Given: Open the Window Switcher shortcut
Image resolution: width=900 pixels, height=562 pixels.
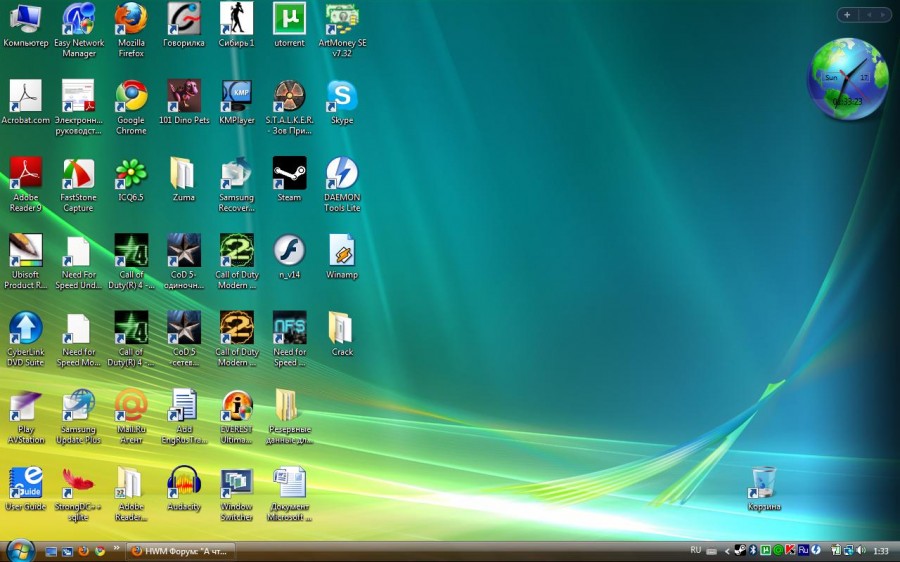Looking at the screenshot, I should 236,494.
